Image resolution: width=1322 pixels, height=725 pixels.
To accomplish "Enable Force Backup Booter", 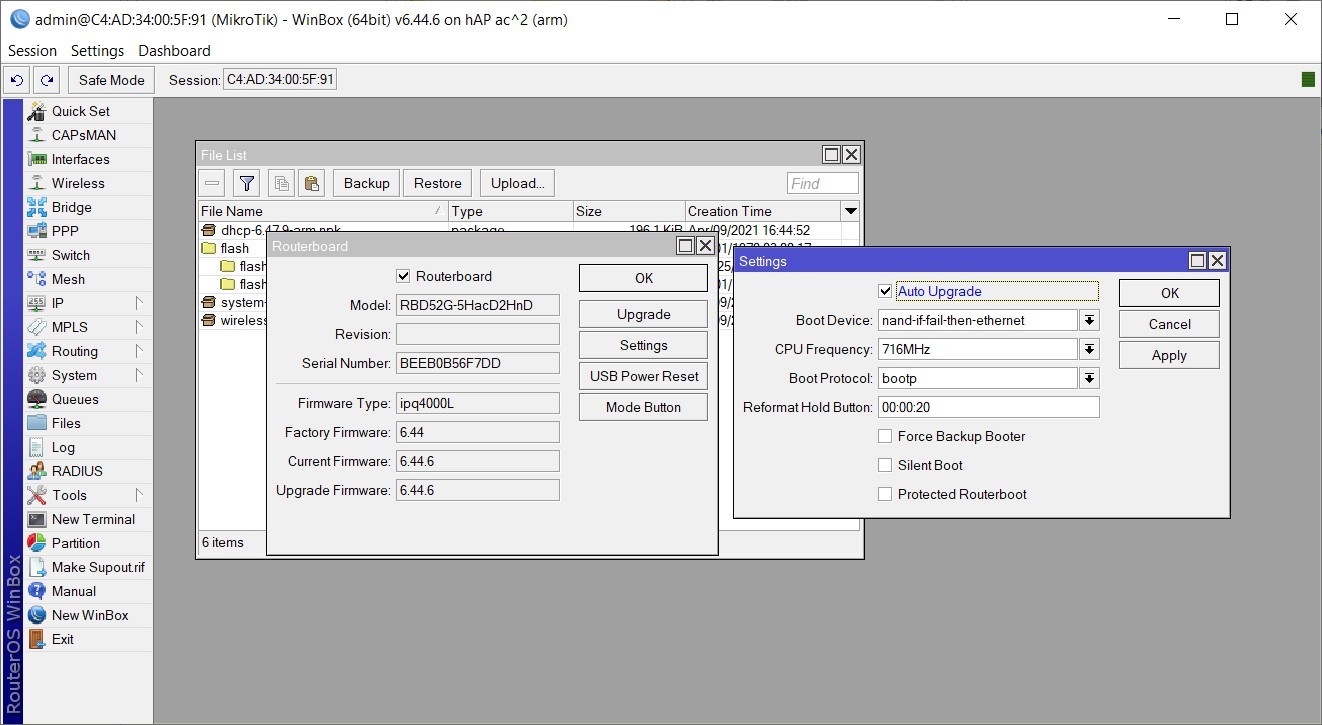I will click(x=884, y=436).
